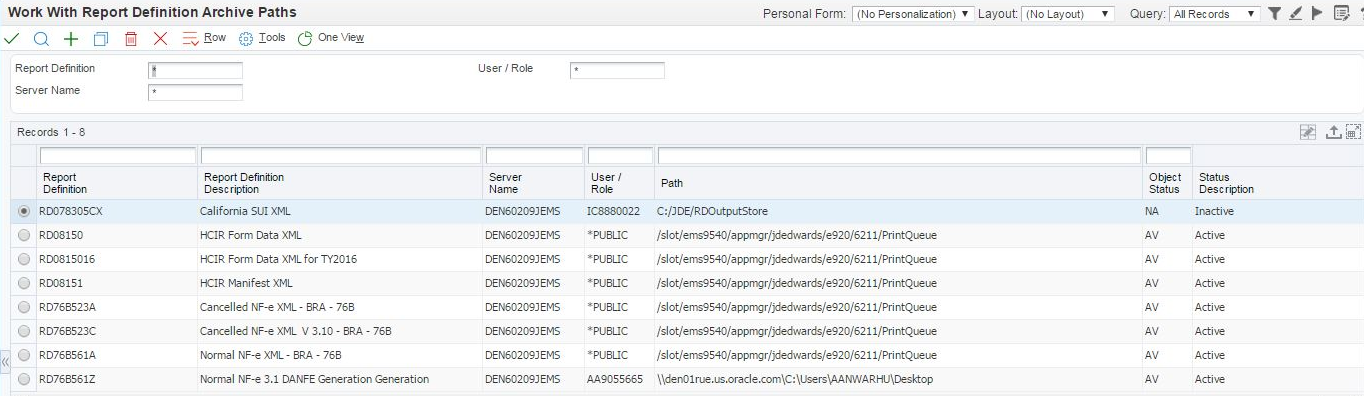This screenshot has width=1364, height=396.
Task: Select the RD0815016 row radio button
Action: coord(24,259)
